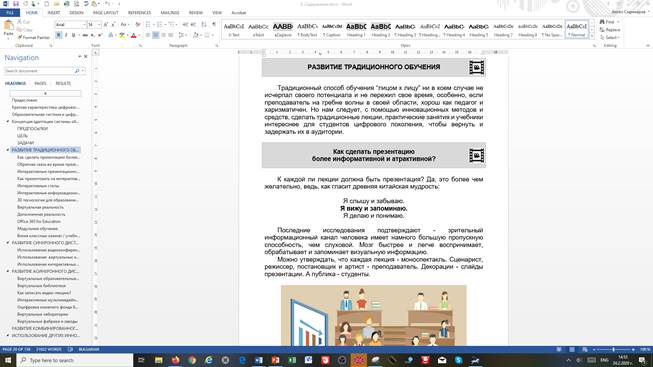Switch to the PAGES tab in Navigation
This screenshot has height=367, width=653.
(x=40, y=83)
